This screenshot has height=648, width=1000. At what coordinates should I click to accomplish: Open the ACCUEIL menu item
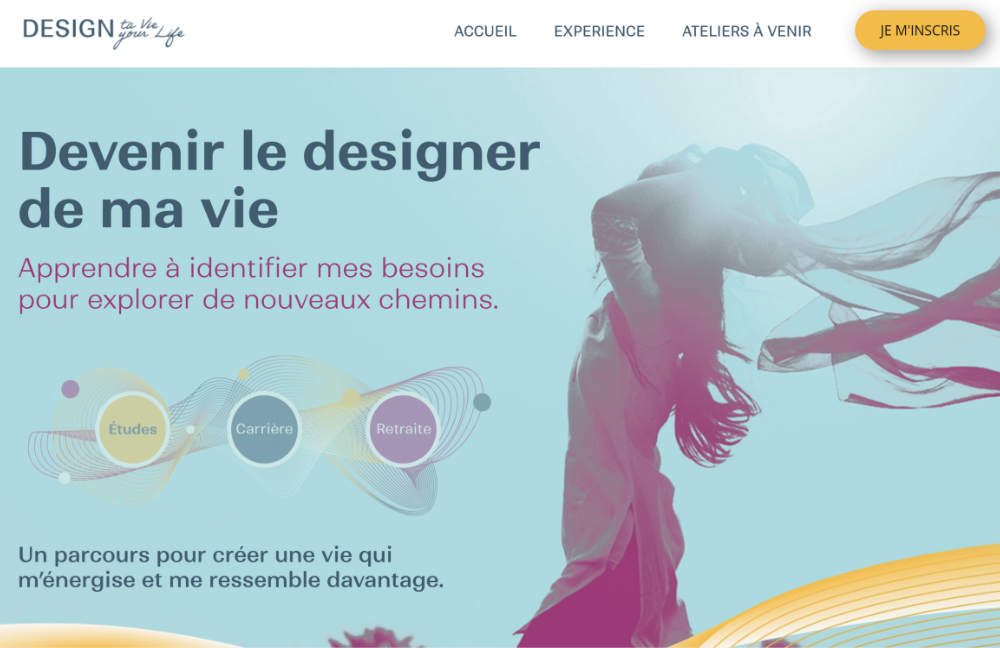click(x=485, y=31)
